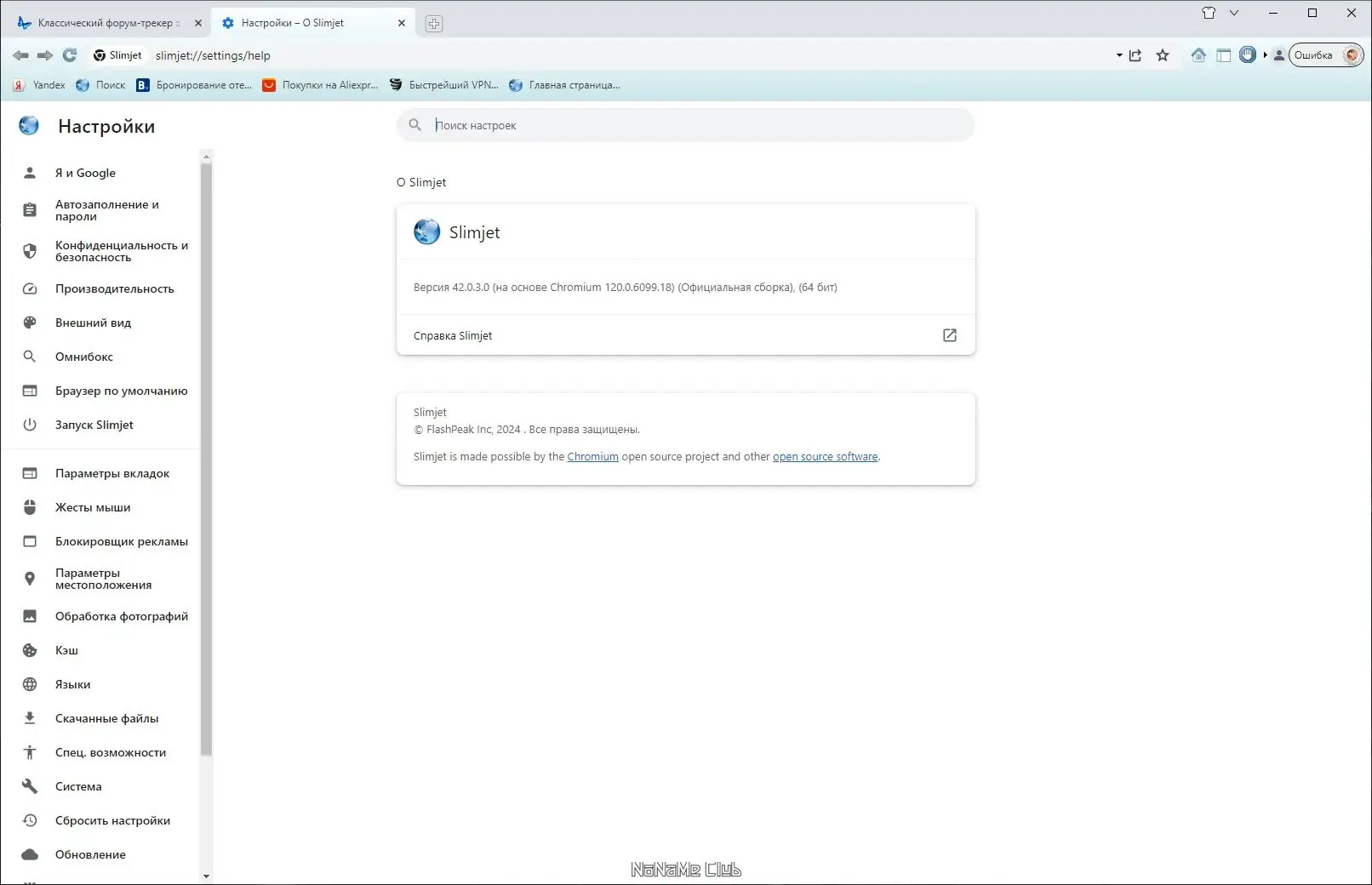The image size is (1372, 885).
Task: Click the Ошибка profile button
Action: tap(1326, 55)
